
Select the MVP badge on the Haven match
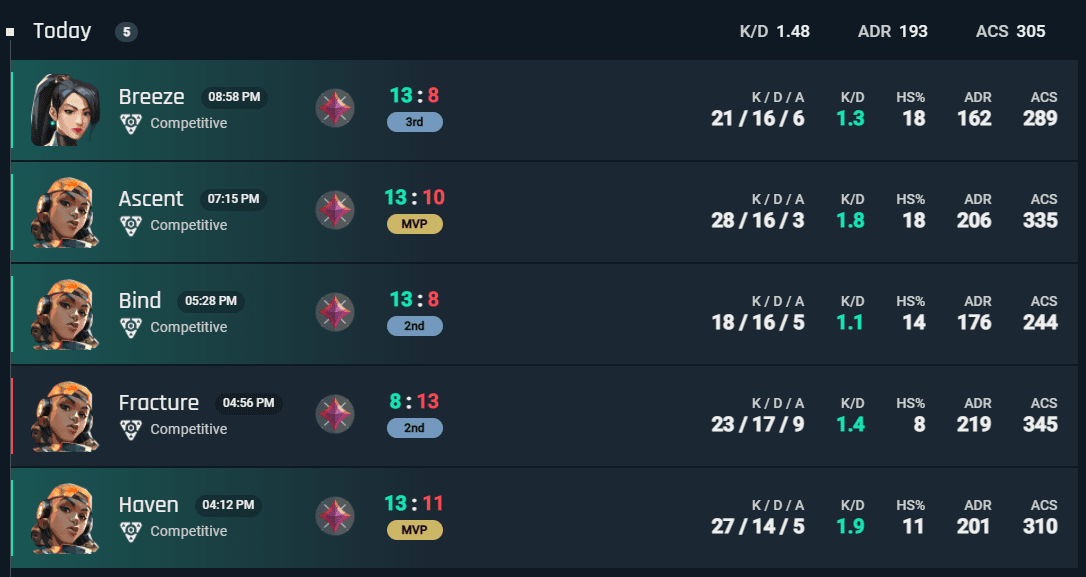414,530
